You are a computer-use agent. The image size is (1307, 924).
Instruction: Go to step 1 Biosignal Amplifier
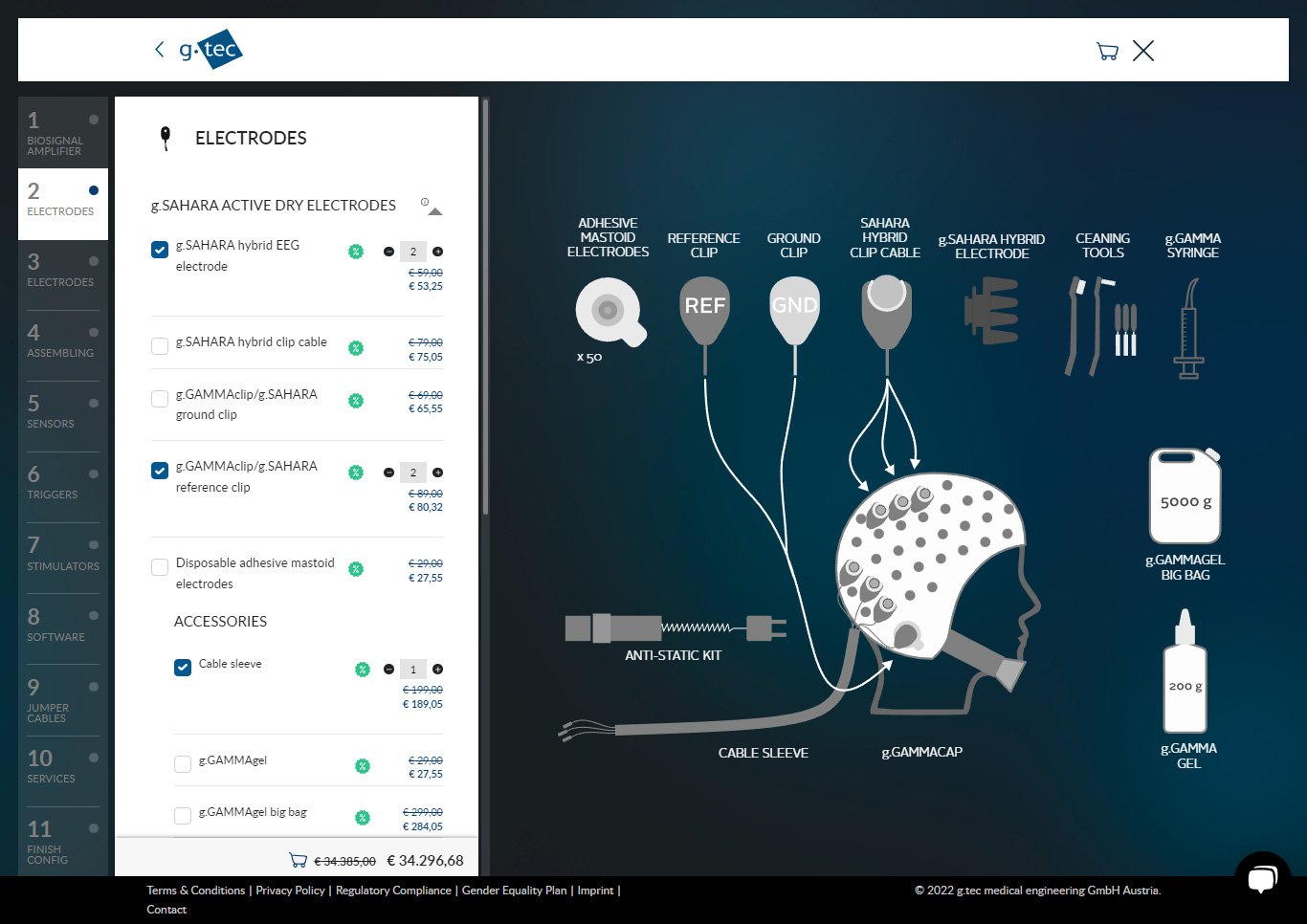[62, 133]
